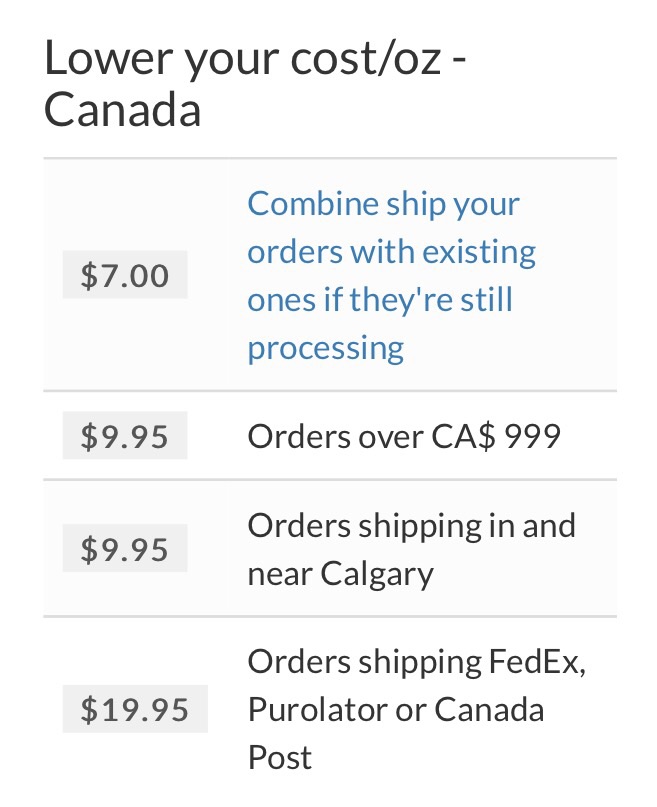657x807 pixels.
Task: Click the Purolator or Canada text line
Action: pos(396,709)
